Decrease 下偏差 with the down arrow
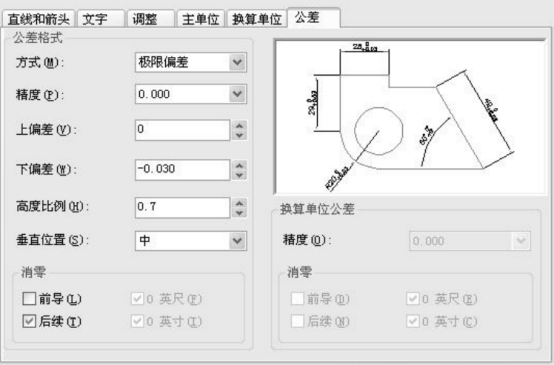 click(x=240, y=175)
